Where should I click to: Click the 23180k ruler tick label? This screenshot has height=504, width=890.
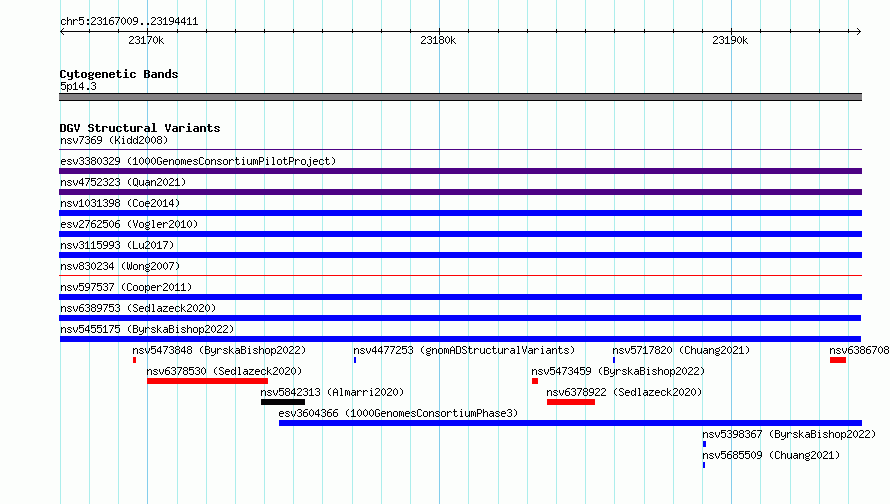pos(438,40)
